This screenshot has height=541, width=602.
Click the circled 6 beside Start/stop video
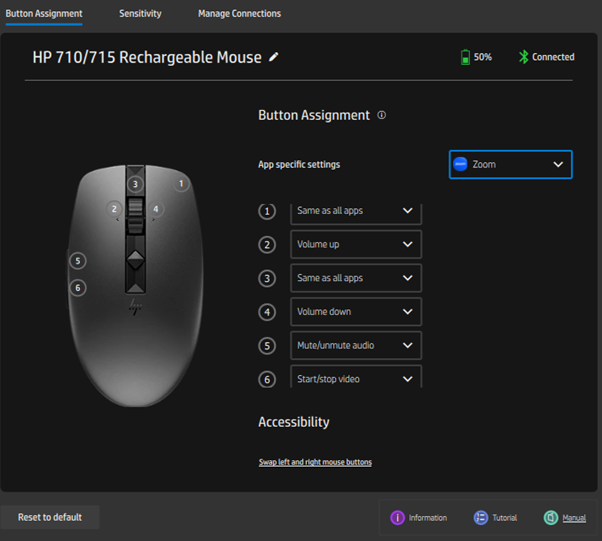click(267, 380)
